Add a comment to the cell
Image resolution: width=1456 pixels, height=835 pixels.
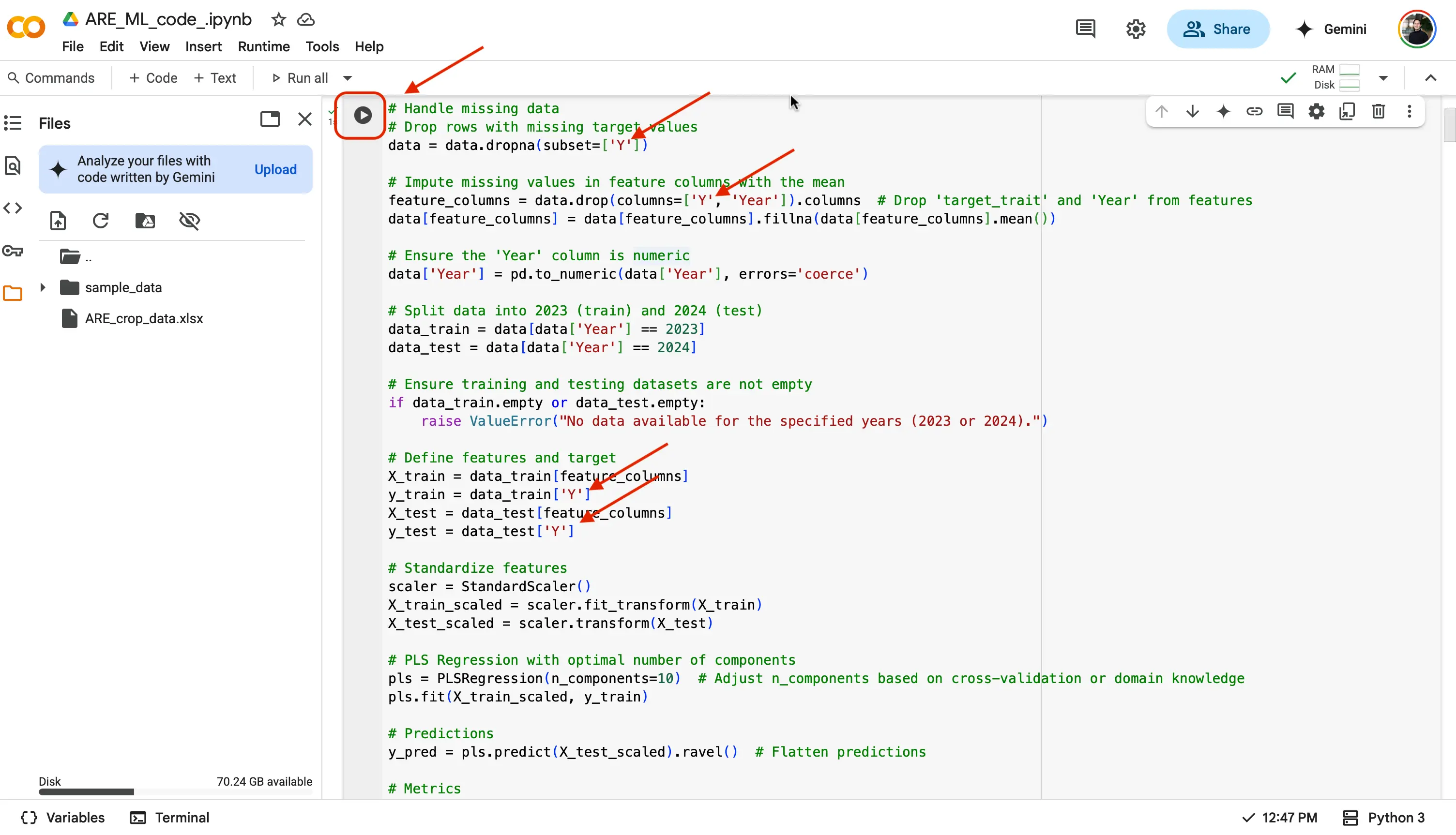click(1285, 111)
